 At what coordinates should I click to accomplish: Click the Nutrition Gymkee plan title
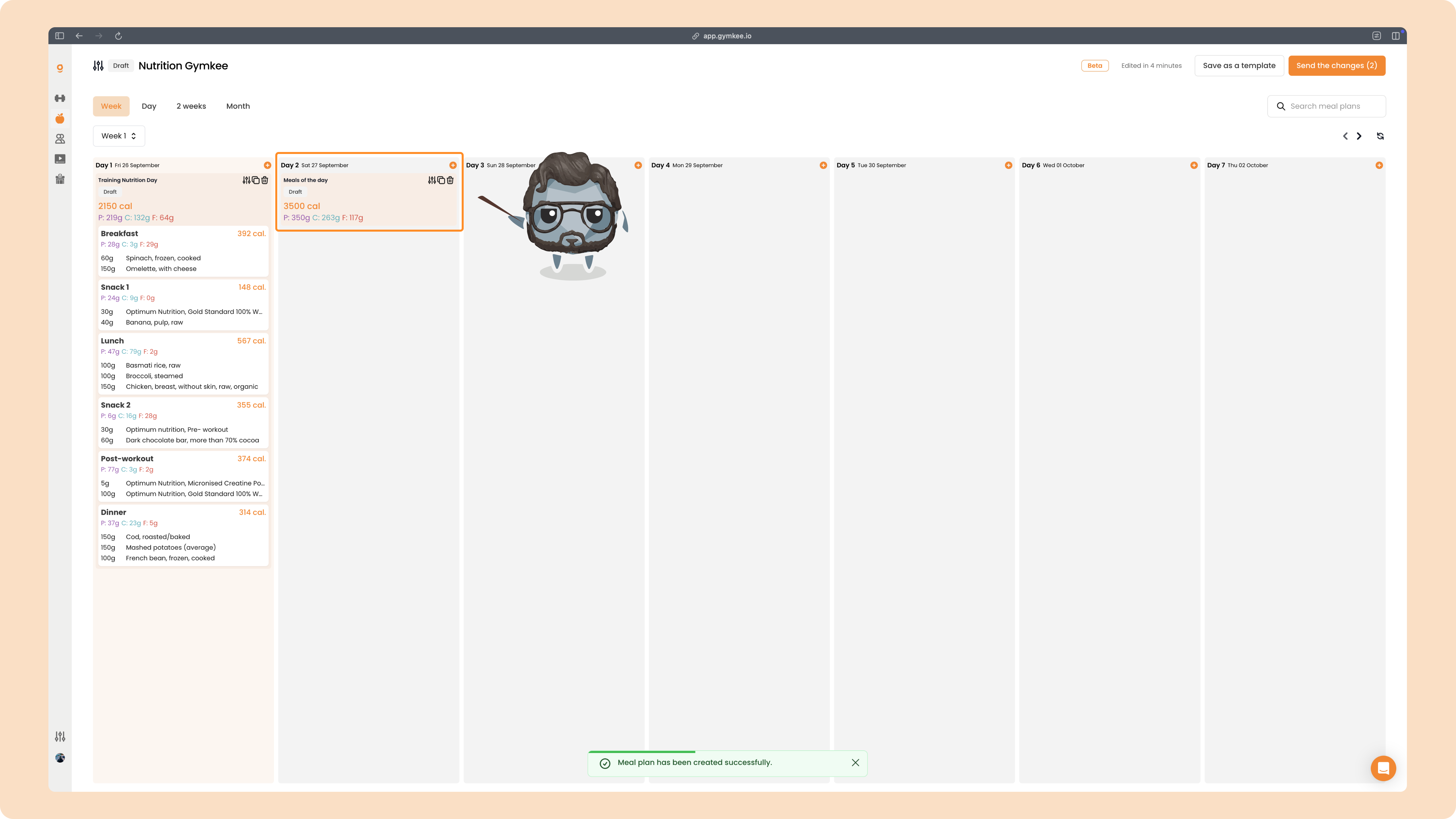coord(183,66)
